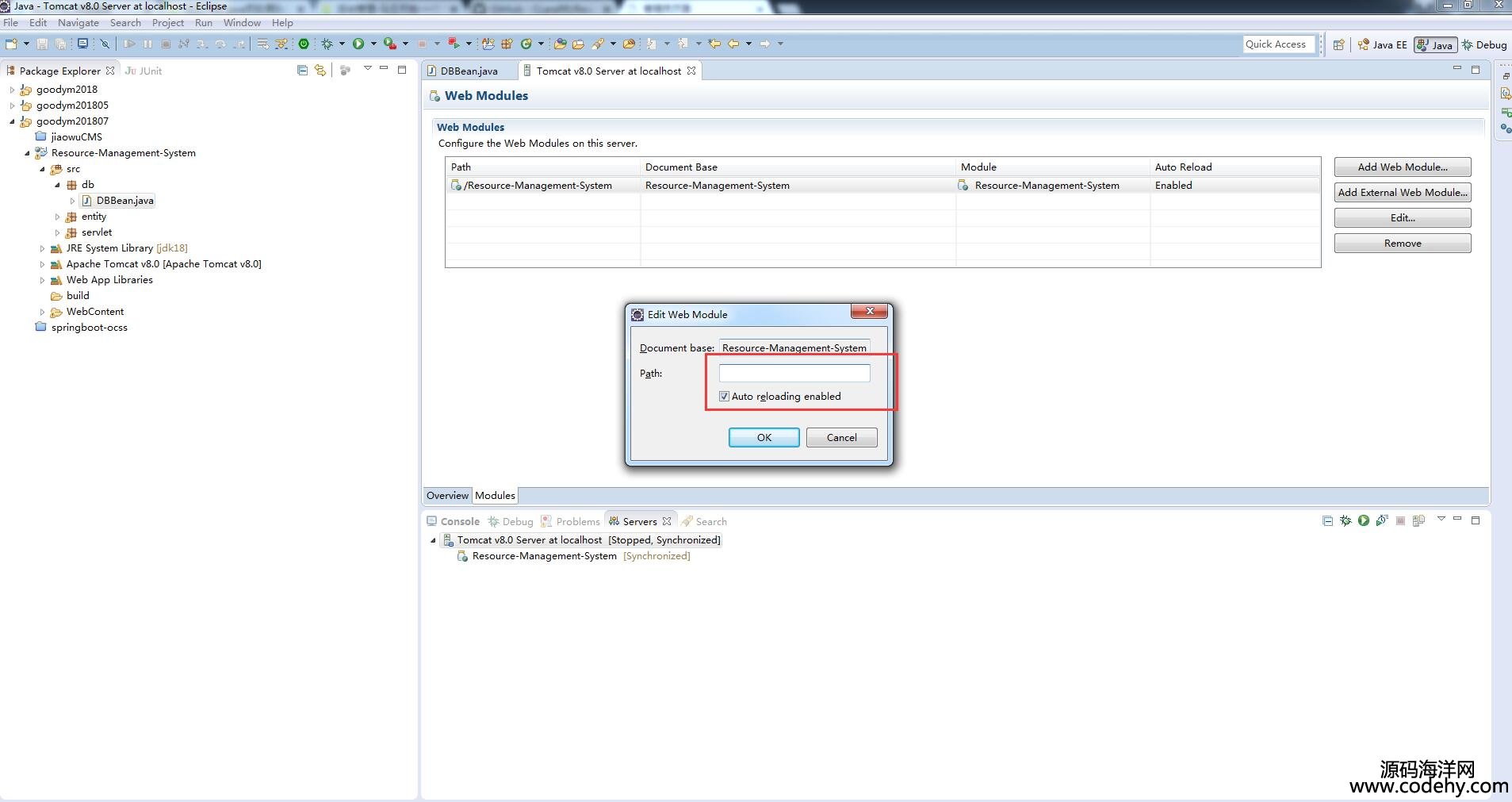This screenshot has width=1512, height=802.
Task: Click Collapse All icon in Package Explorer
Action: click(302, 70)
